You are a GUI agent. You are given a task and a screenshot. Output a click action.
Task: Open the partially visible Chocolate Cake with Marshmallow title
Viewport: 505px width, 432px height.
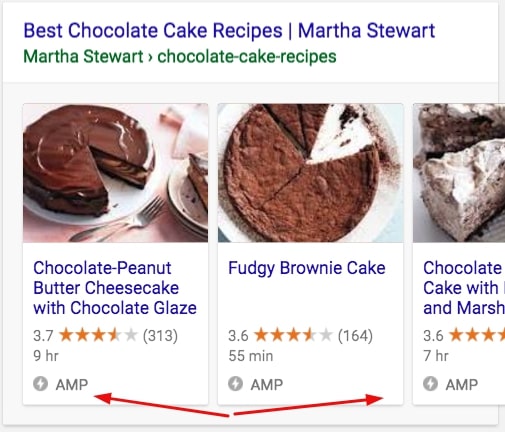tap(464, 288)
